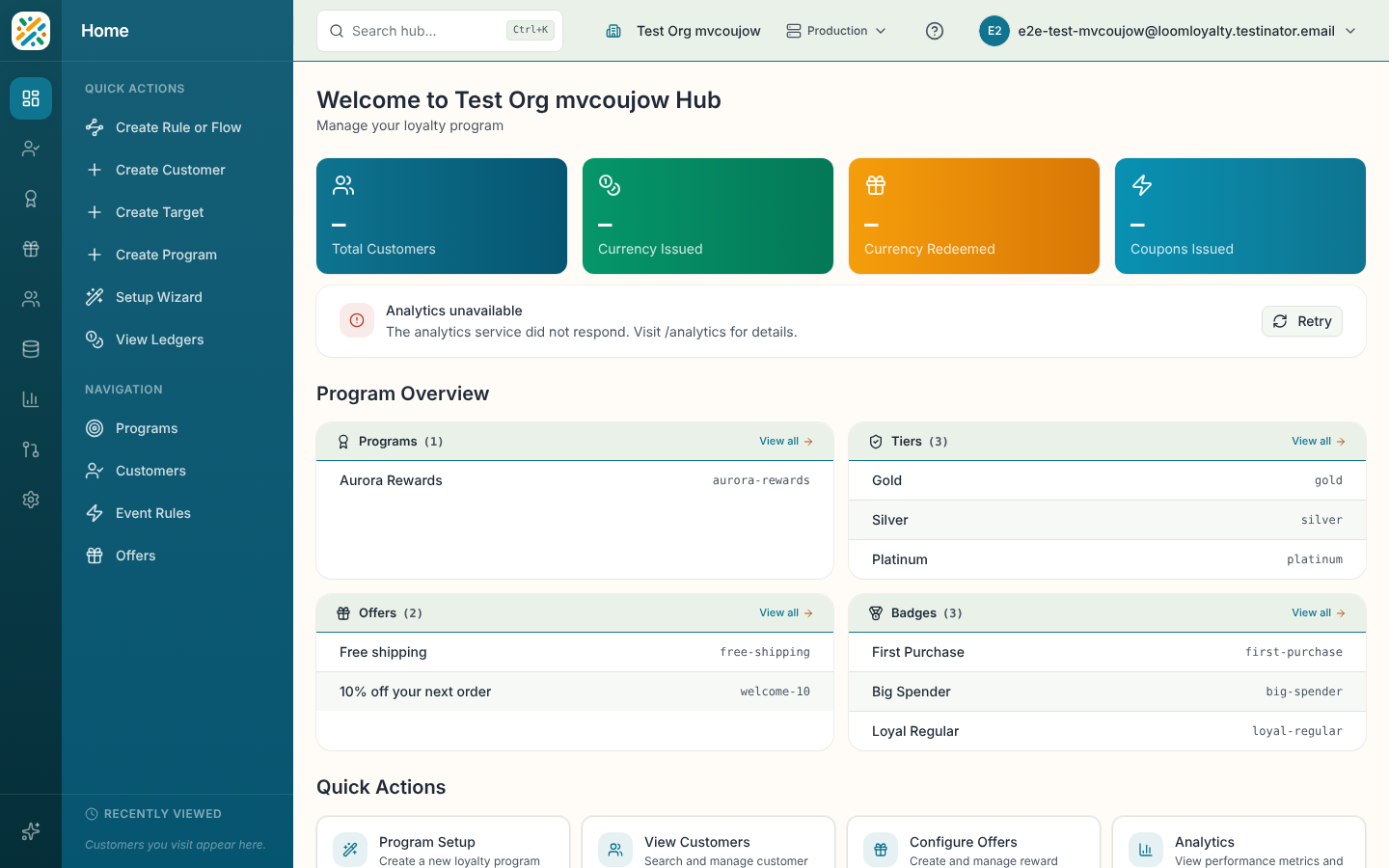
Task: Click Create Target in the sidebar
Action: 177,212
